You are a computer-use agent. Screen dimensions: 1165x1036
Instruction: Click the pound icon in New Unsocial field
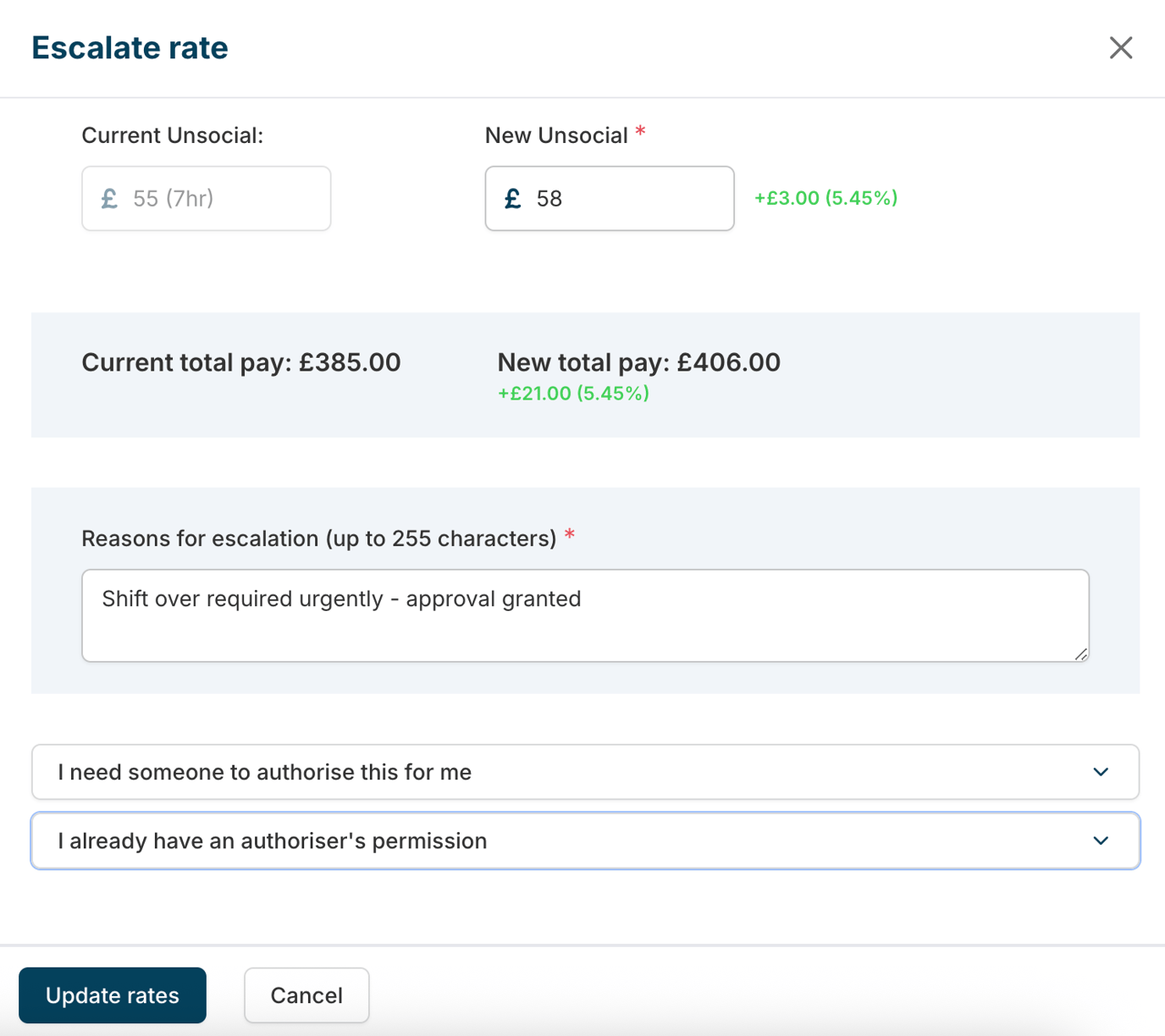(x=512, y=199)
